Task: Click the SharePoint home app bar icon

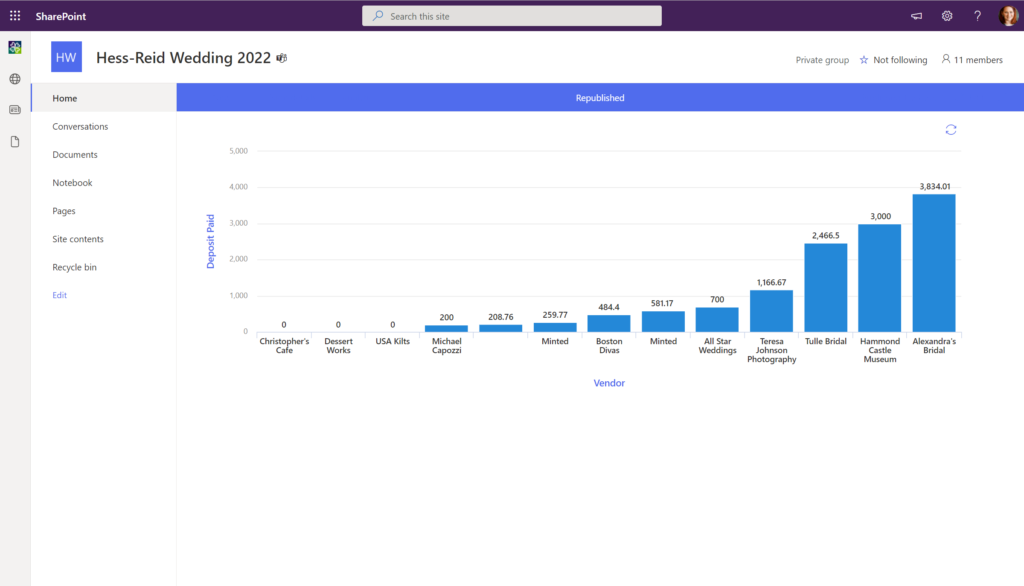Action: pyautogui.click(x=15, y=47)
